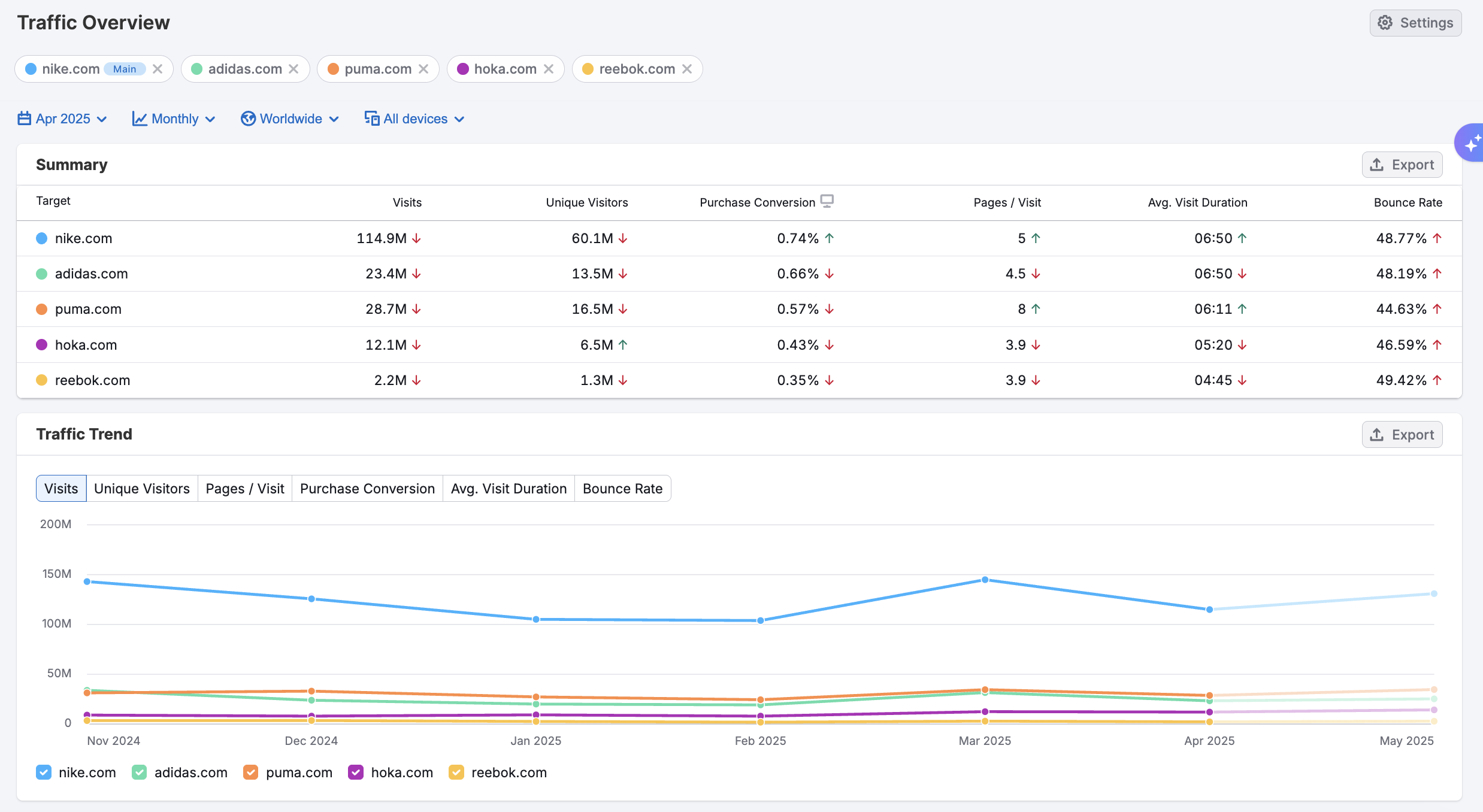
Task: Open the Monthly granularity dropdown
Action: (x=174, y=119)
